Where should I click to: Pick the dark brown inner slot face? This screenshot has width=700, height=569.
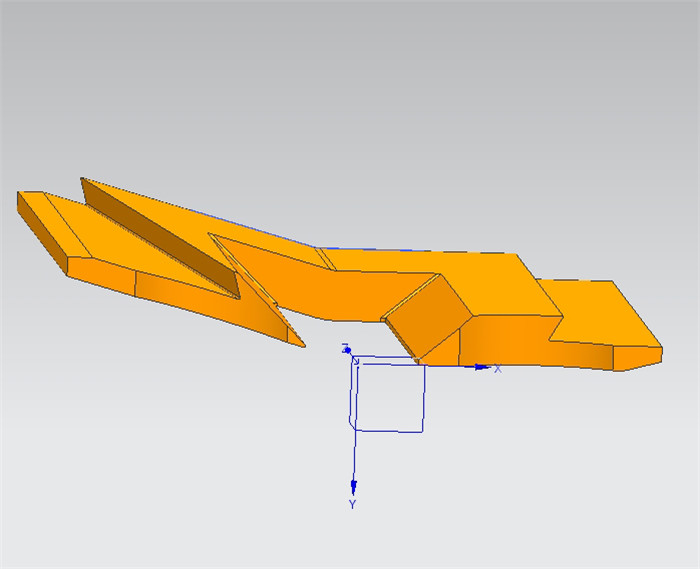[x=160, y=233]
